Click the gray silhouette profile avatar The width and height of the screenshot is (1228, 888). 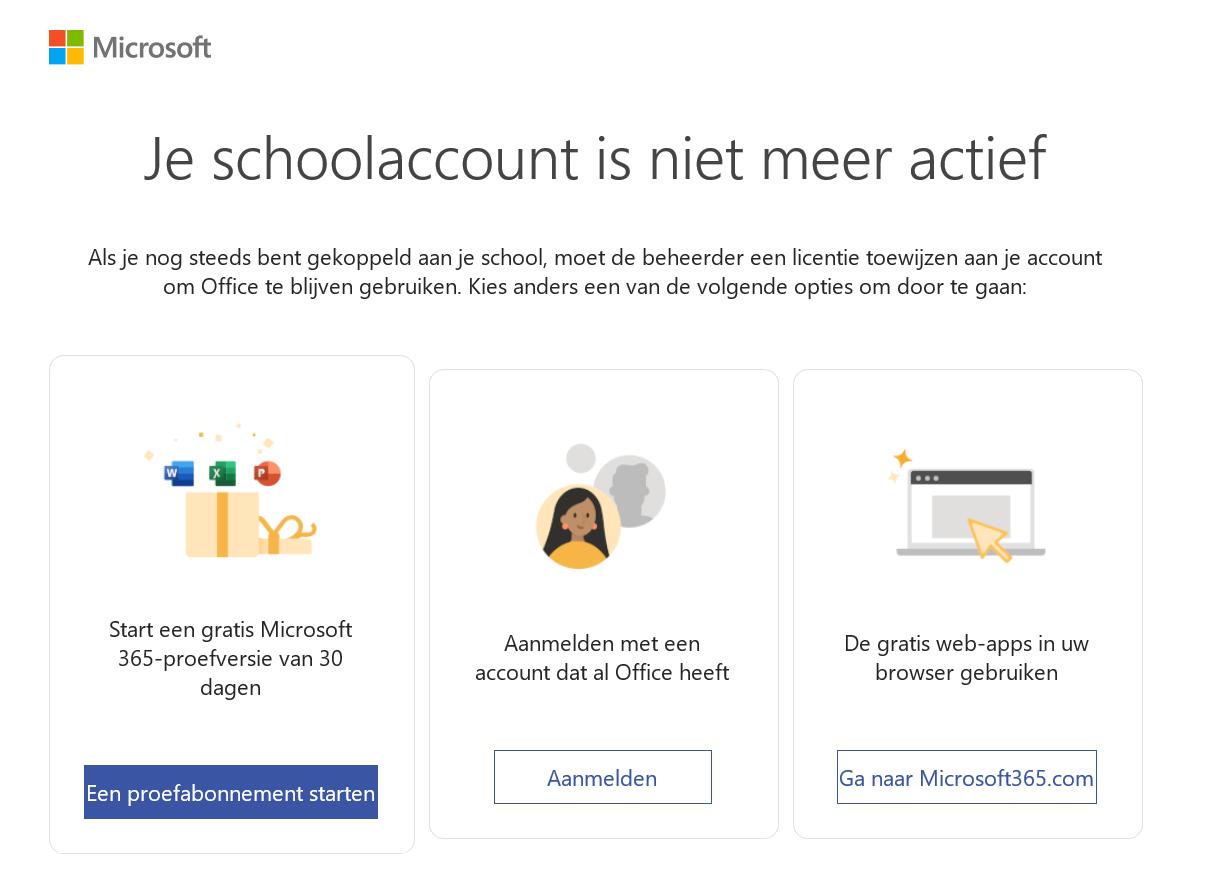[x=630, y=491]
